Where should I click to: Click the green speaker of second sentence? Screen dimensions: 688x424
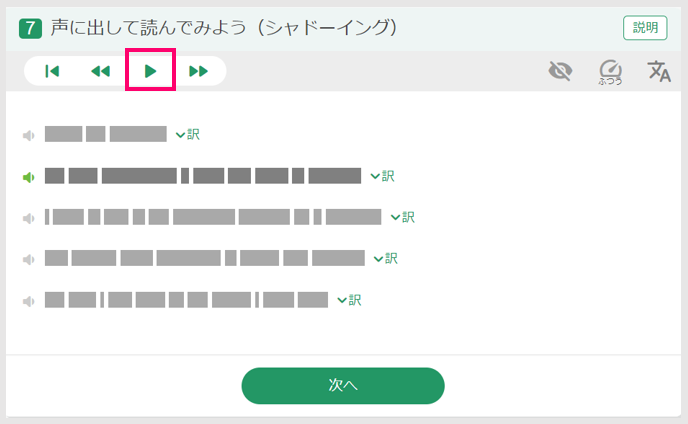[29, 177]
